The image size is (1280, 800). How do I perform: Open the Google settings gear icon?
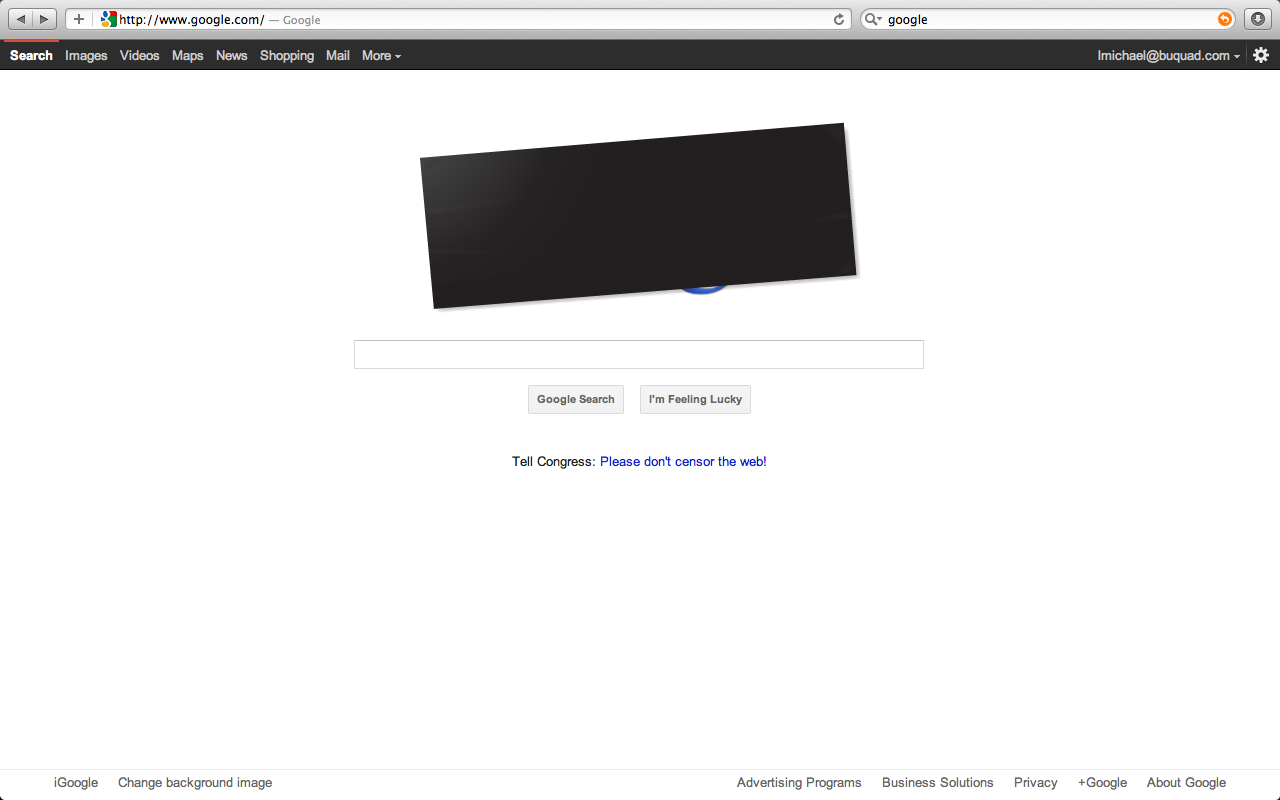click(x=1261, y=55)
